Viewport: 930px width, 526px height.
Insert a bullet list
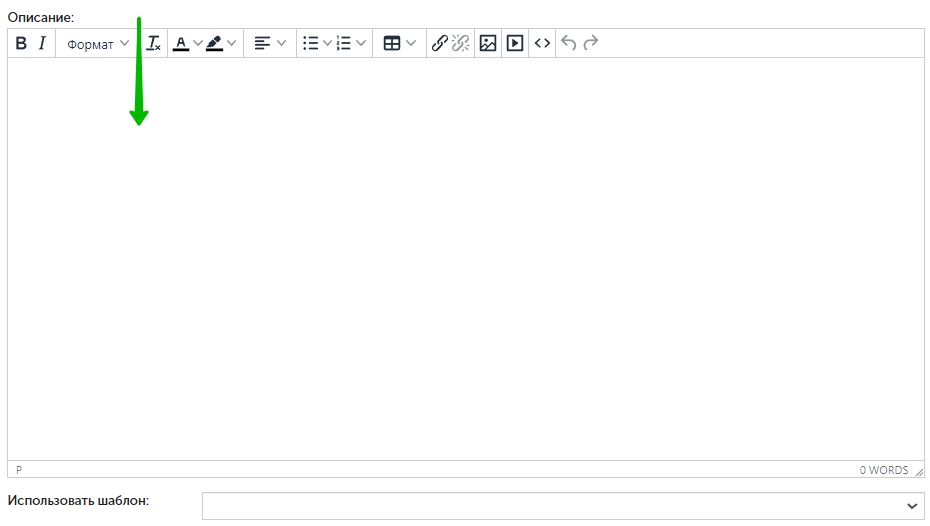pyautogui.click(x=310, y=43)
